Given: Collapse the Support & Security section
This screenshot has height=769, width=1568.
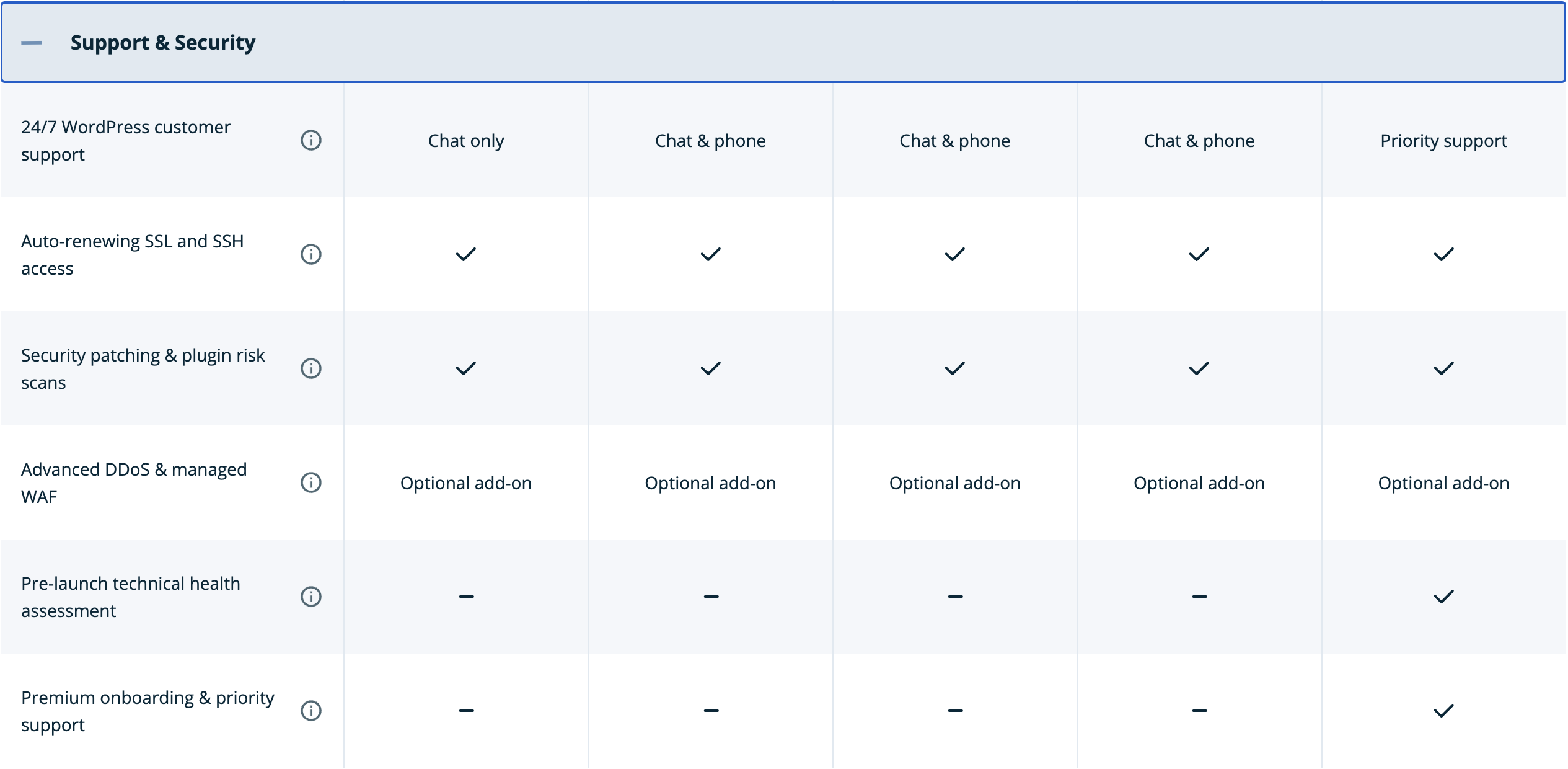Looking at the screenshot, I should (x=31, y=43).
